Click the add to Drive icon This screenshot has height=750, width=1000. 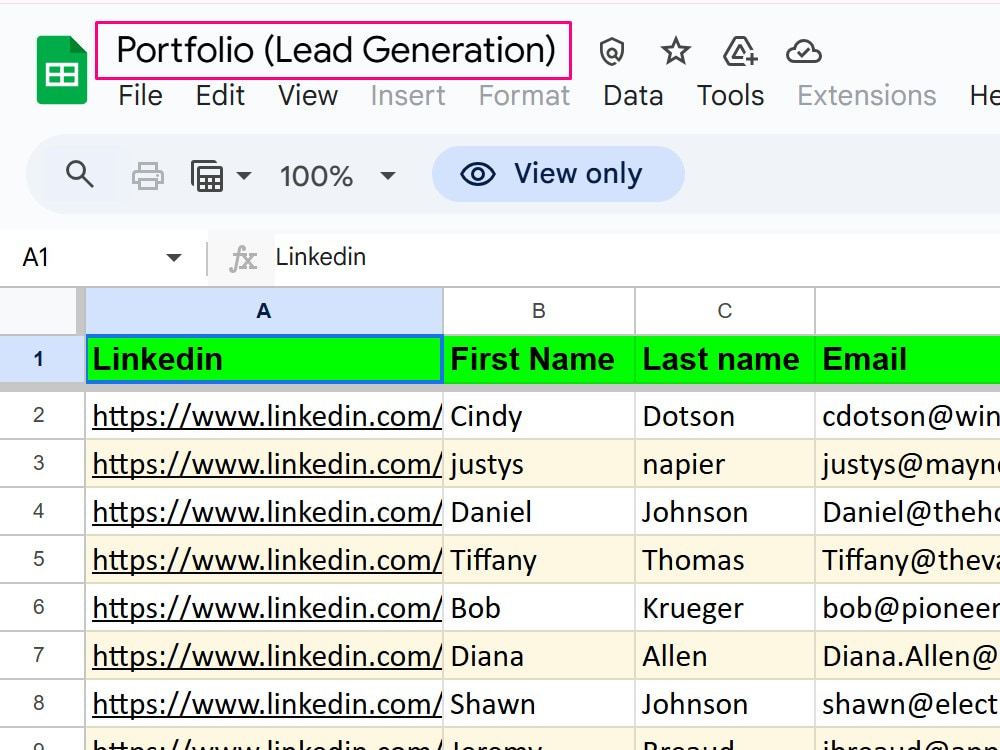coord(740,52)
